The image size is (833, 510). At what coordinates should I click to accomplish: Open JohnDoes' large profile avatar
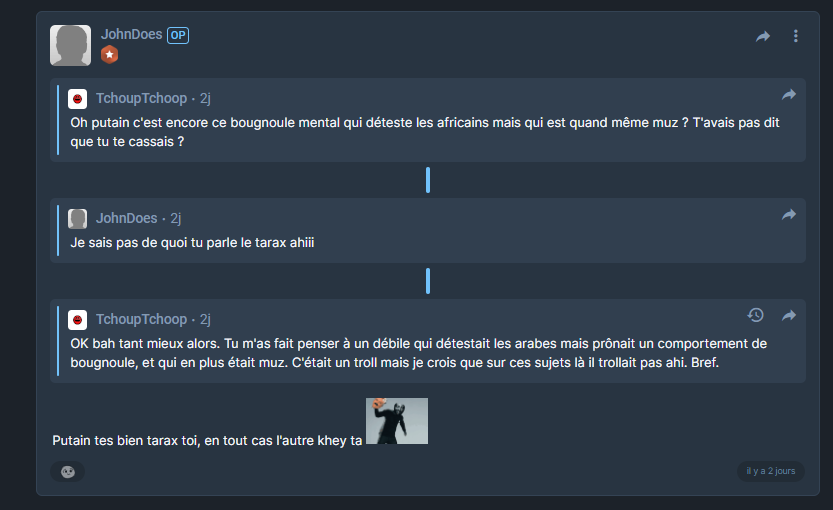pos(71,45)
